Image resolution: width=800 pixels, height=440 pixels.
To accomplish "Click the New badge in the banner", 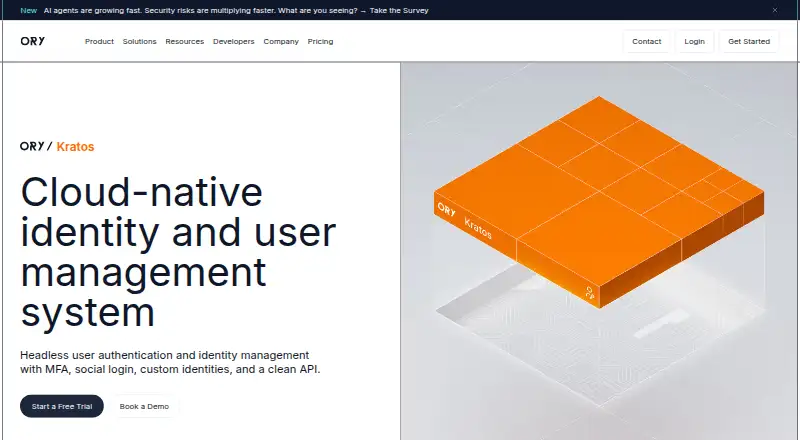I will [x=29, y=10].
